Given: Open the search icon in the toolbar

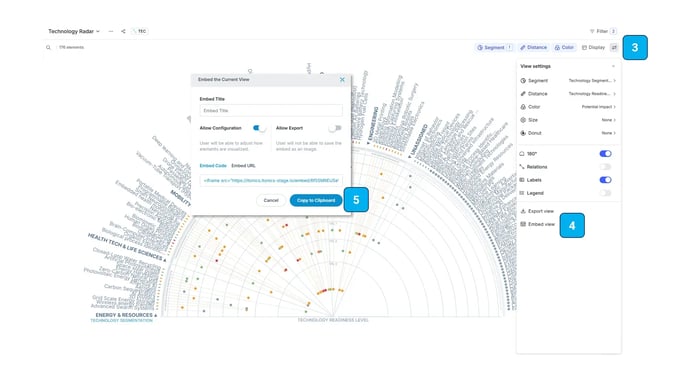Looking at the screenshot, I should click(48, 47).
